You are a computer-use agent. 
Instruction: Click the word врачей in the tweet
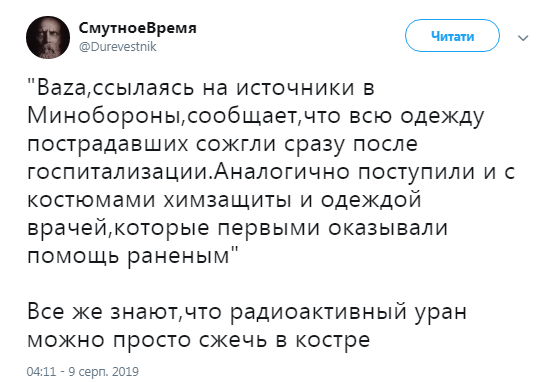66,229
